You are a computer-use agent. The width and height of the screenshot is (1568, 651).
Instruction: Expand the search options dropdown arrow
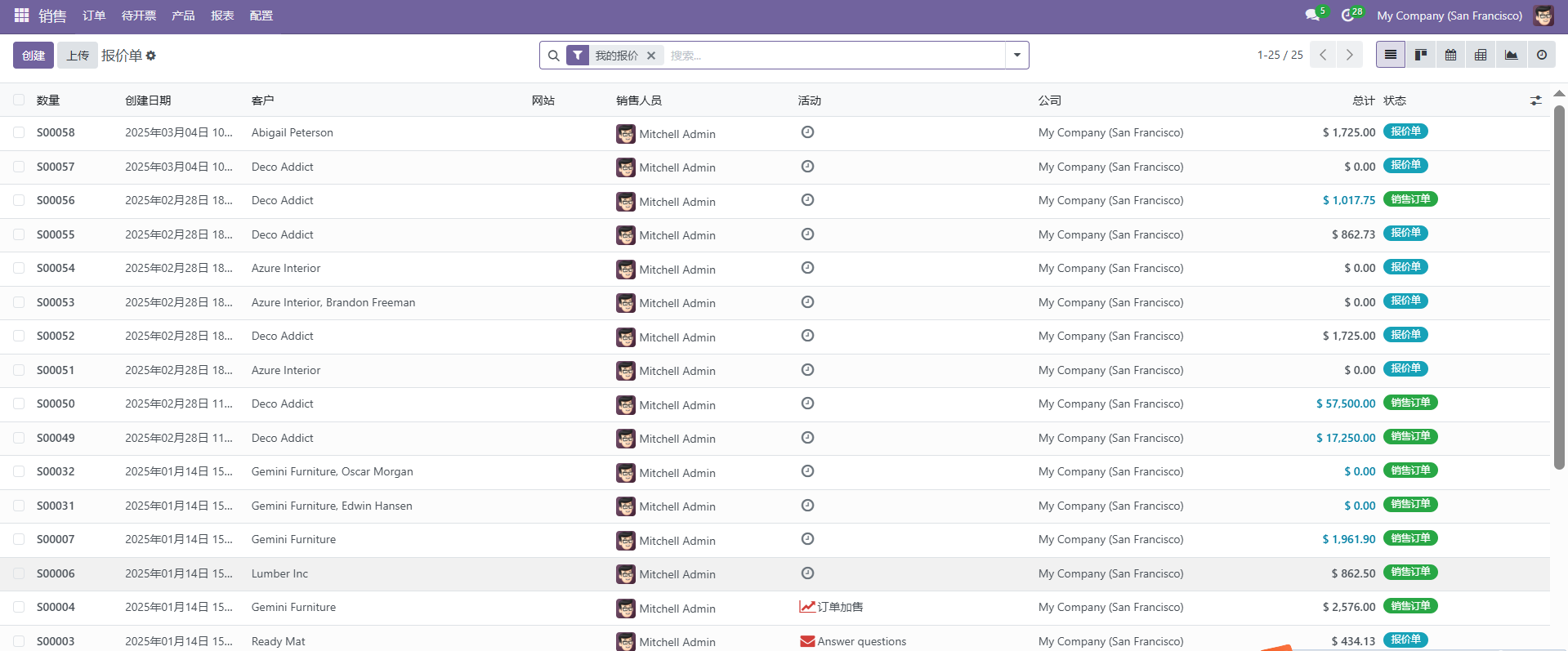(1016, 56)
